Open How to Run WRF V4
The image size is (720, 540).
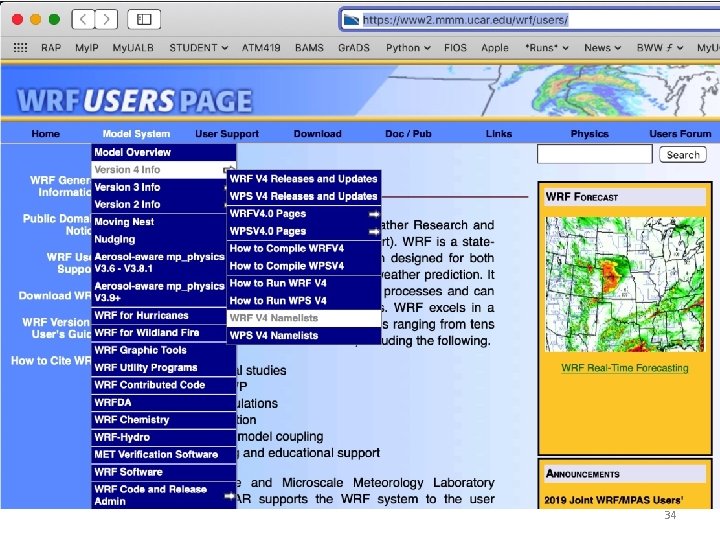pyautogui.click(x=304, y=283)
